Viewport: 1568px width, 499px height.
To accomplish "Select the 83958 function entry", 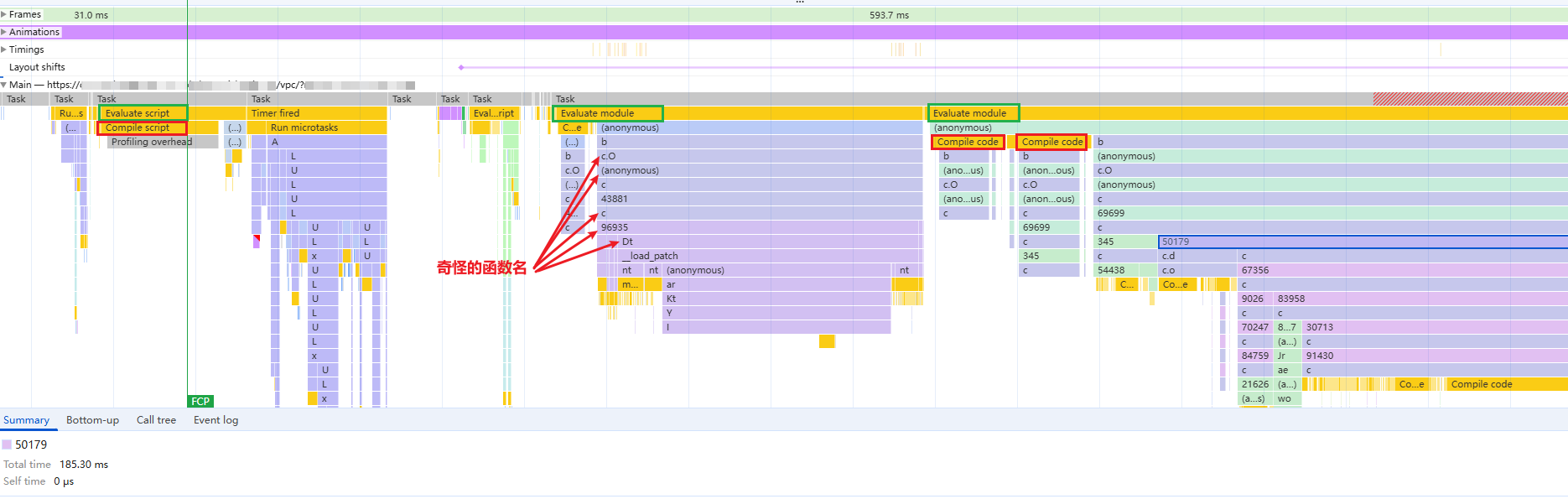I will pos(1420,299).
